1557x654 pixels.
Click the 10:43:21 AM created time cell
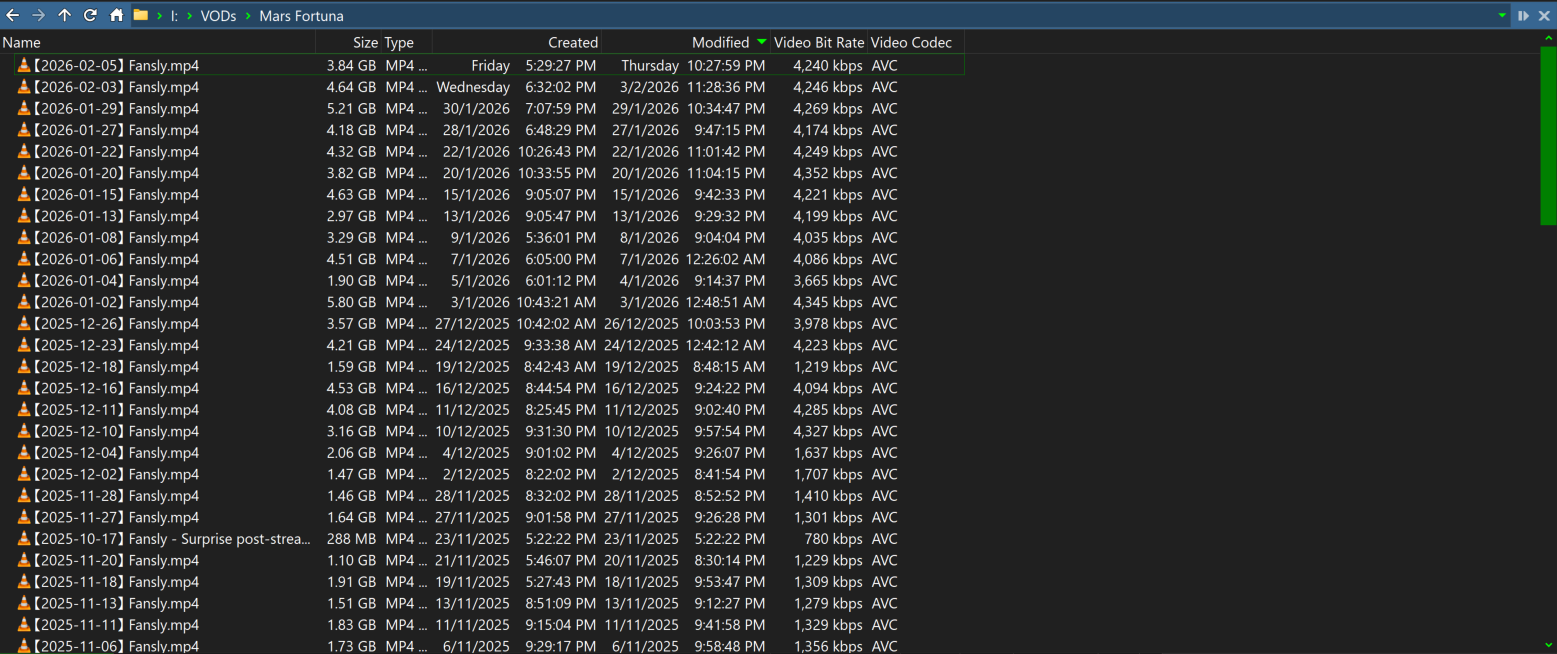(x=556, y=302)
